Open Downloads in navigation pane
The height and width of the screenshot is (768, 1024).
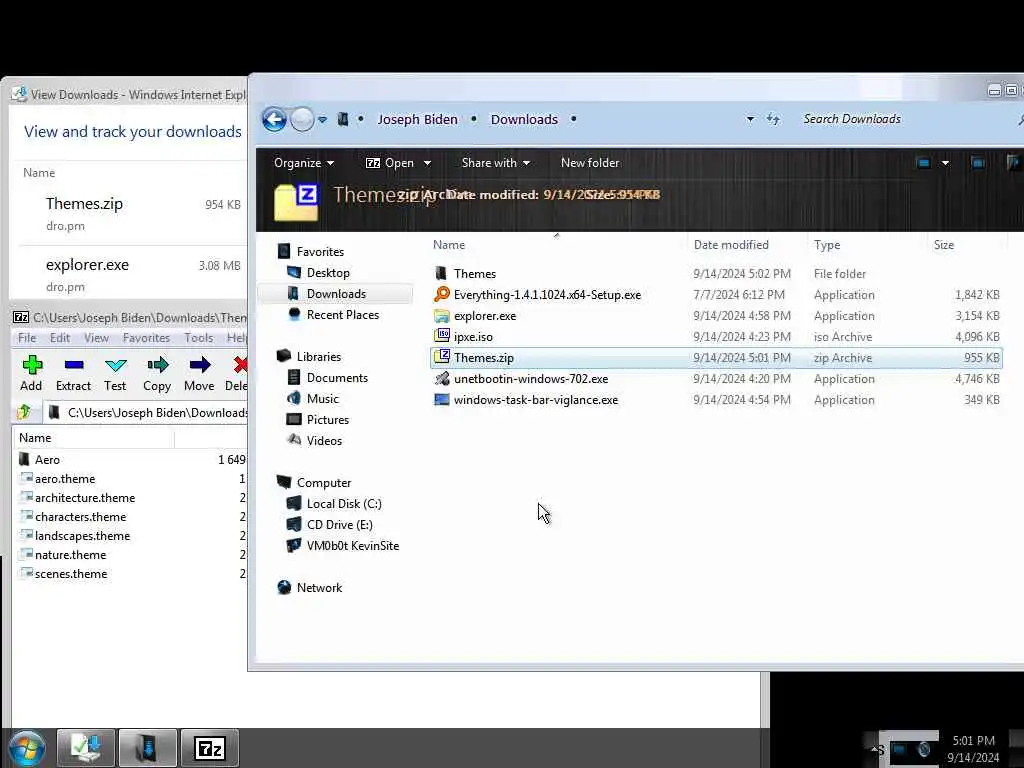pos(336,293)
